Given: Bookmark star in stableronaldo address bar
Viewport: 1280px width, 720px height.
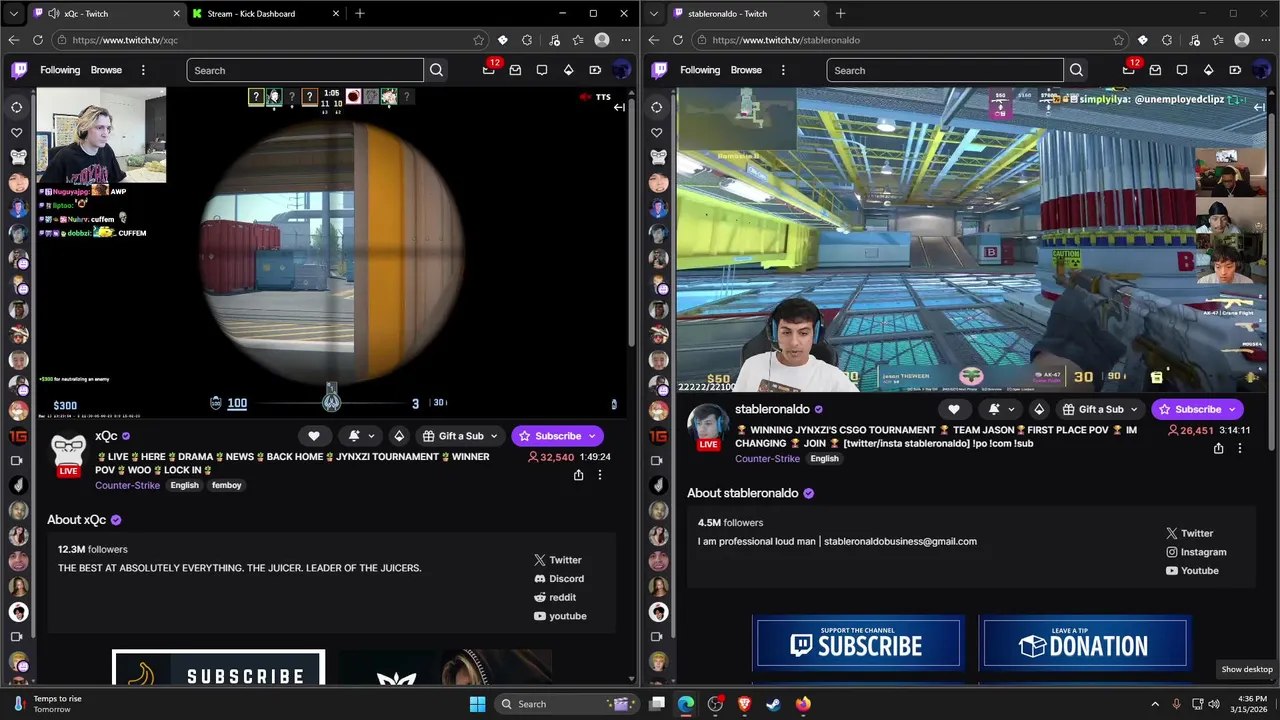Looking at the screenshot, I should tap(1119, 40).
